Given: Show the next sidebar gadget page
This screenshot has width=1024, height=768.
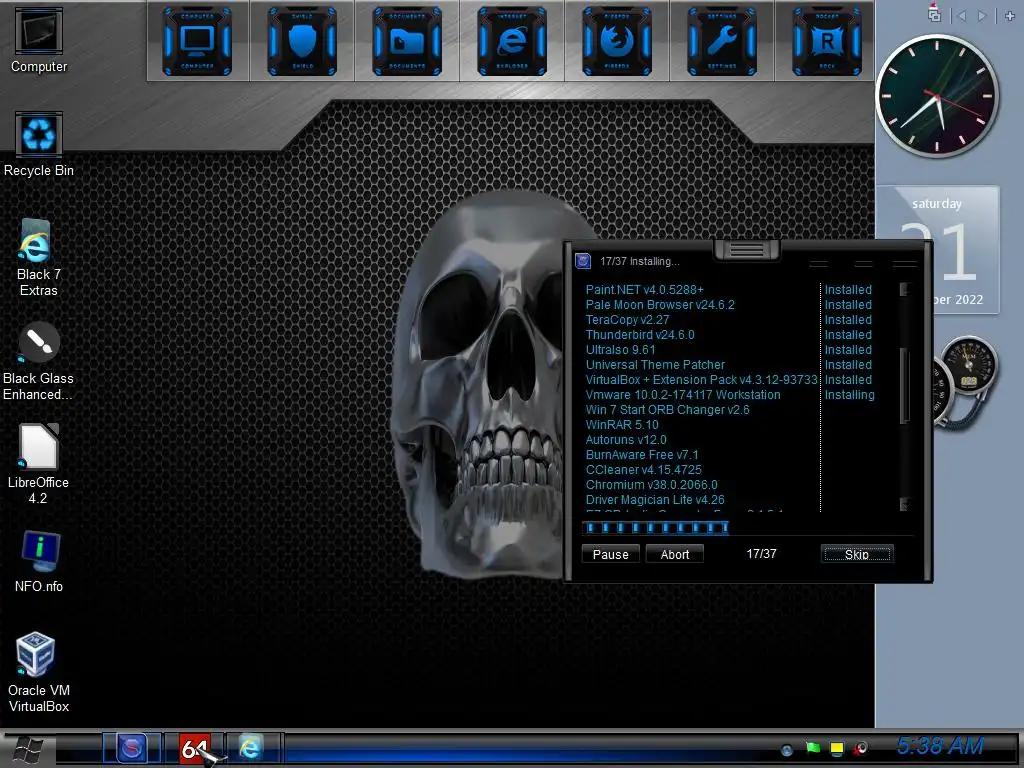Looking at the screenshot, I should tap(982, 15).
